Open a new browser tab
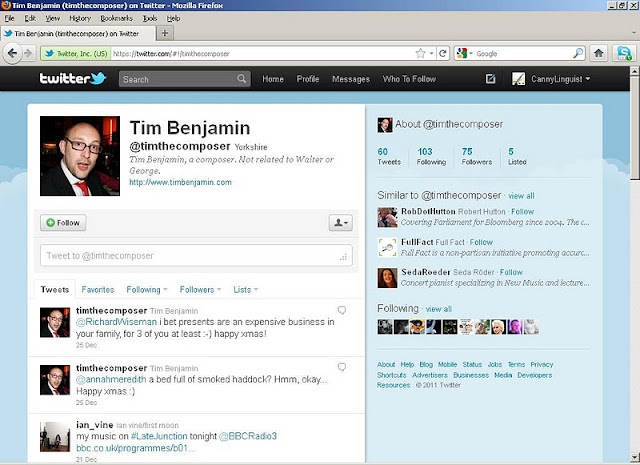Image resolution: width=640 pixels, height=465 pixels. (x=165, y=33)
